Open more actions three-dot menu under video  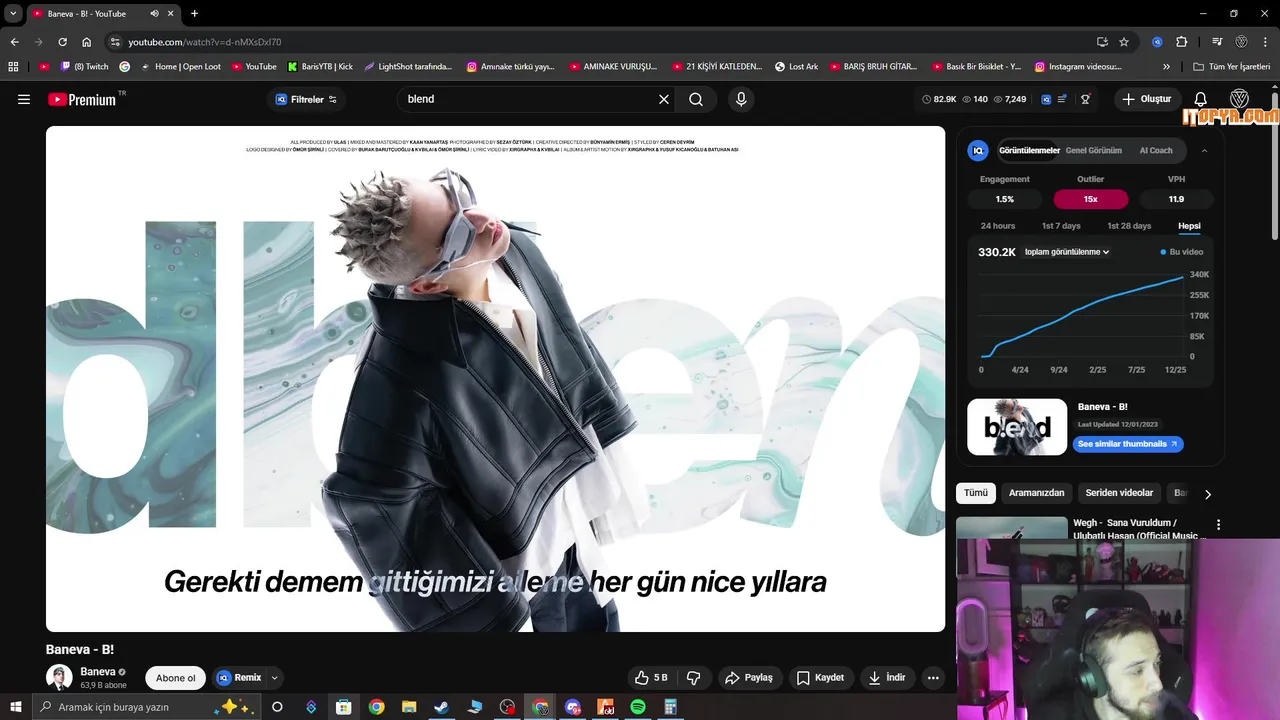(x=933, y=678)
